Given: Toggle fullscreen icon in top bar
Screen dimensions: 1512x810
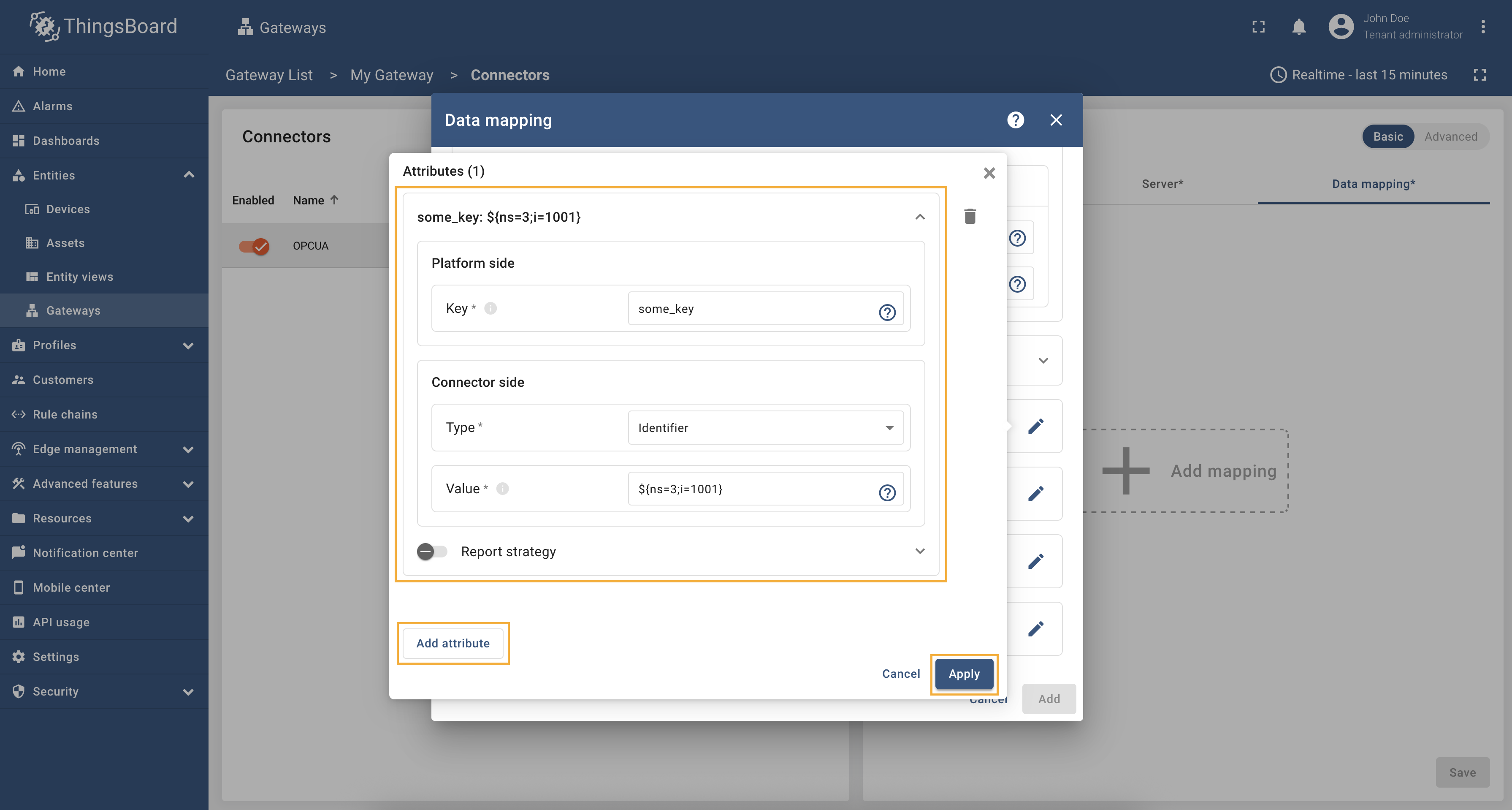Looking at the screenshot, I should pos(1258,27).
